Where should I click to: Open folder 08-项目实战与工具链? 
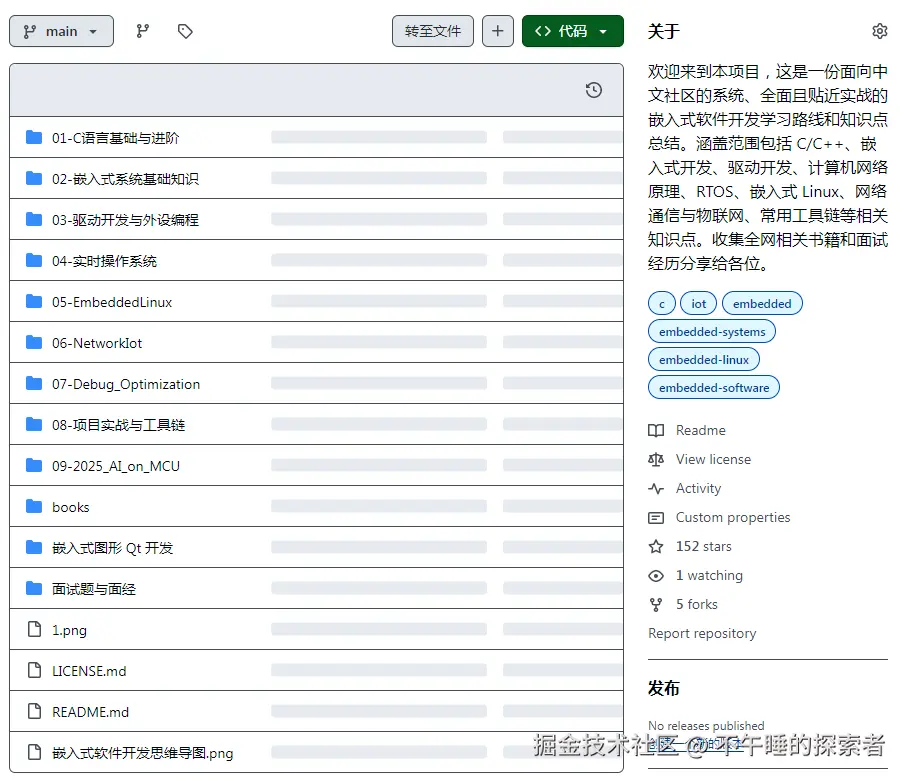pos(119,426)
